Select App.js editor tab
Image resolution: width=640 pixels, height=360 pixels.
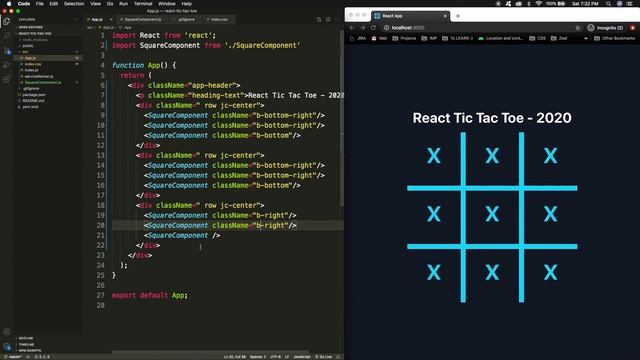click(97, 19)
